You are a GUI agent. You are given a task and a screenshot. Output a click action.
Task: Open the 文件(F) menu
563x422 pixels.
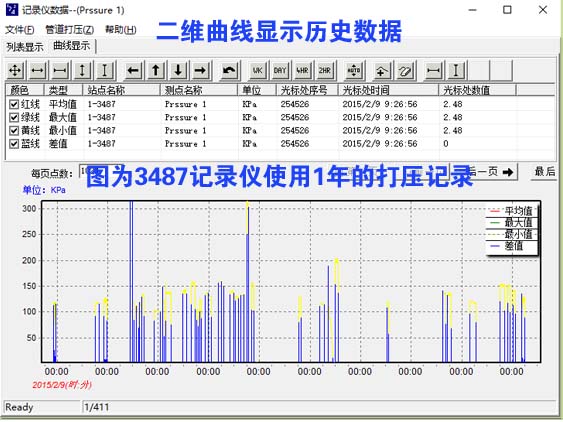(20, 29)
